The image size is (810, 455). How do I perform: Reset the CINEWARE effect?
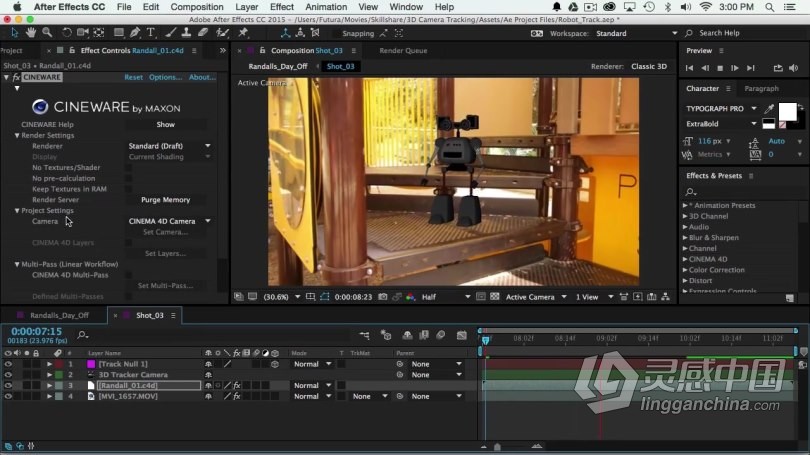(x=133, y=77)
